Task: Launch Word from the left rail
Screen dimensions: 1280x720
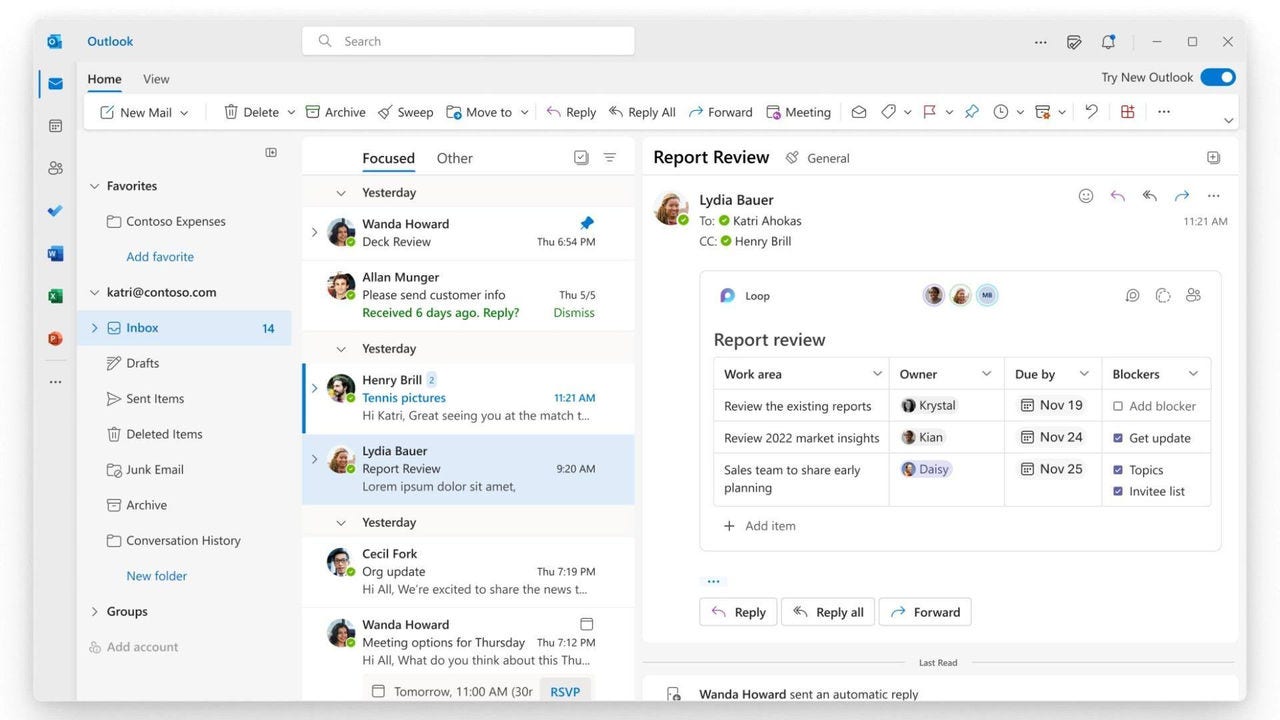Action: [55, 254]
